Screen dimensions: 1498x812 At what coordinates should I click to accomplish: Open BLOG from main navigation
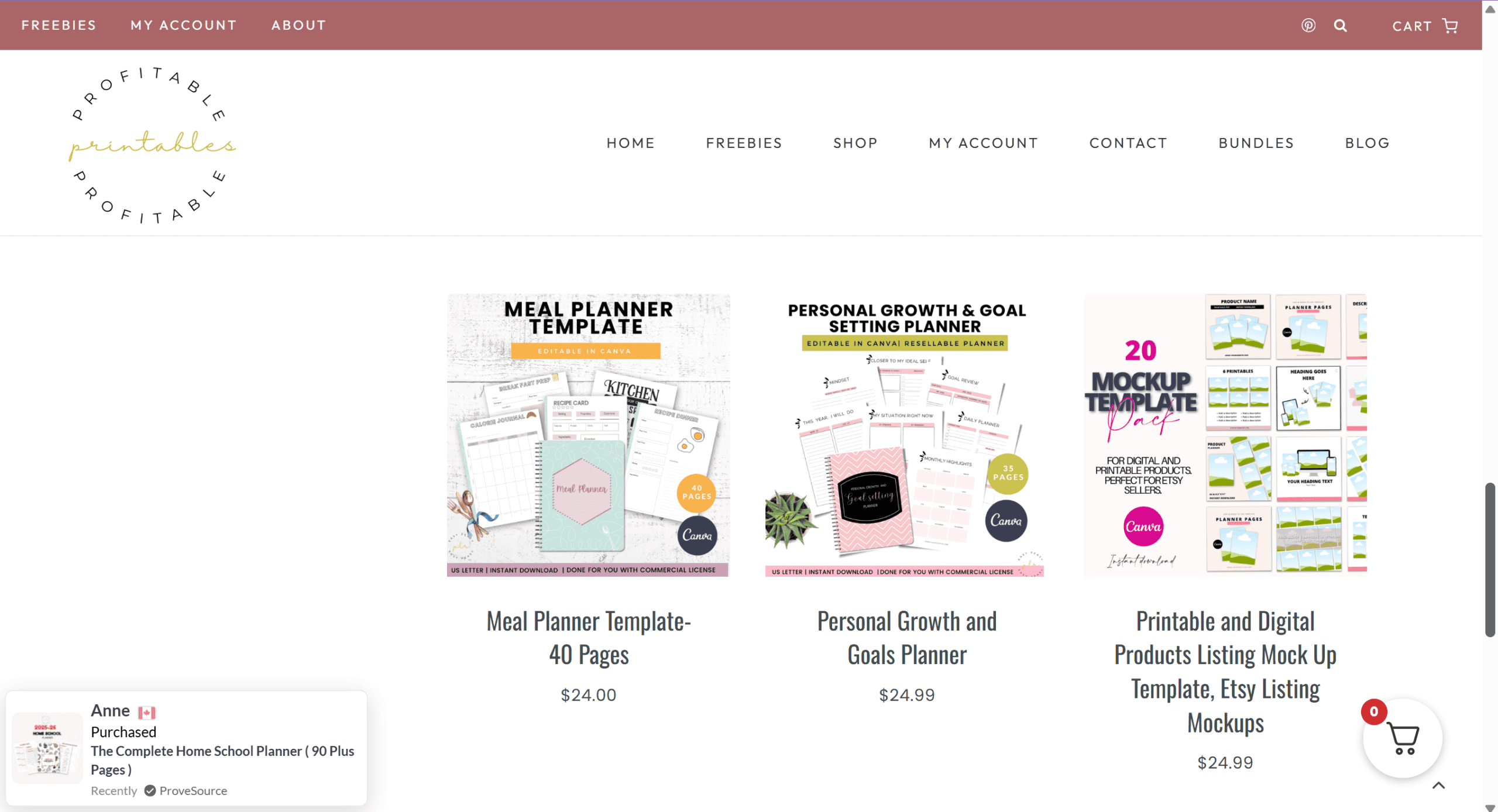coord(1367,143)
